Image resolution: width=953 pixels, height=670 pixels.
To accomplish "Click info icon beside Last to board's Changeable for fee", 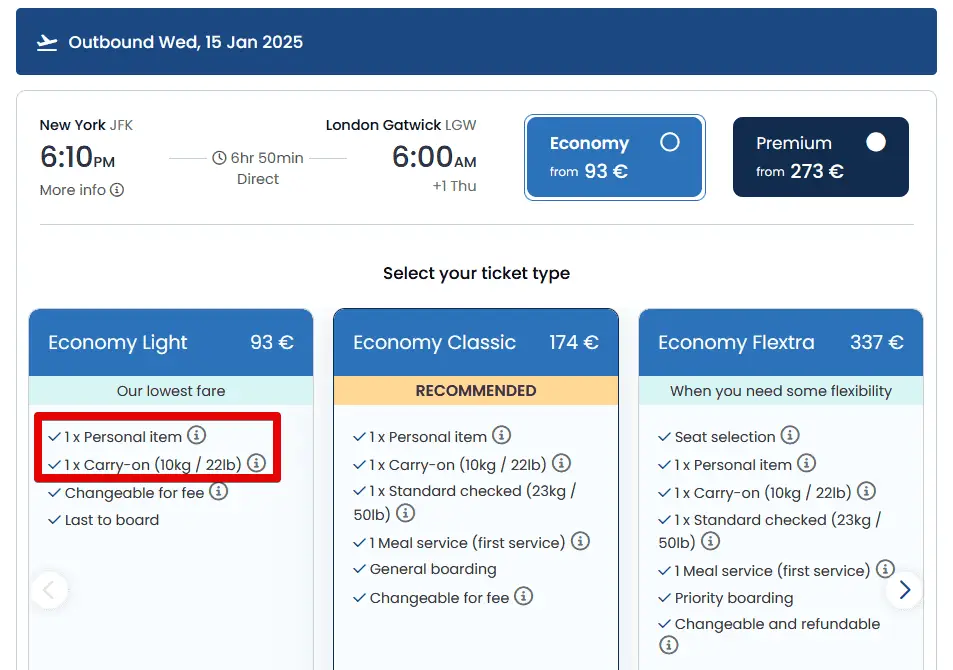I will click(x=218, y=491).
